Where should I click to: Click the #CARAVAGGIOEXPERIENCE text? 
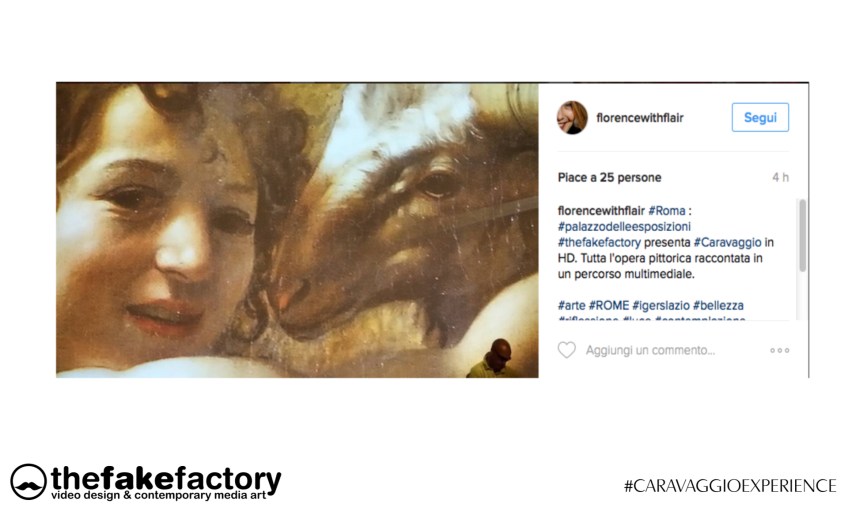[730, 485]
